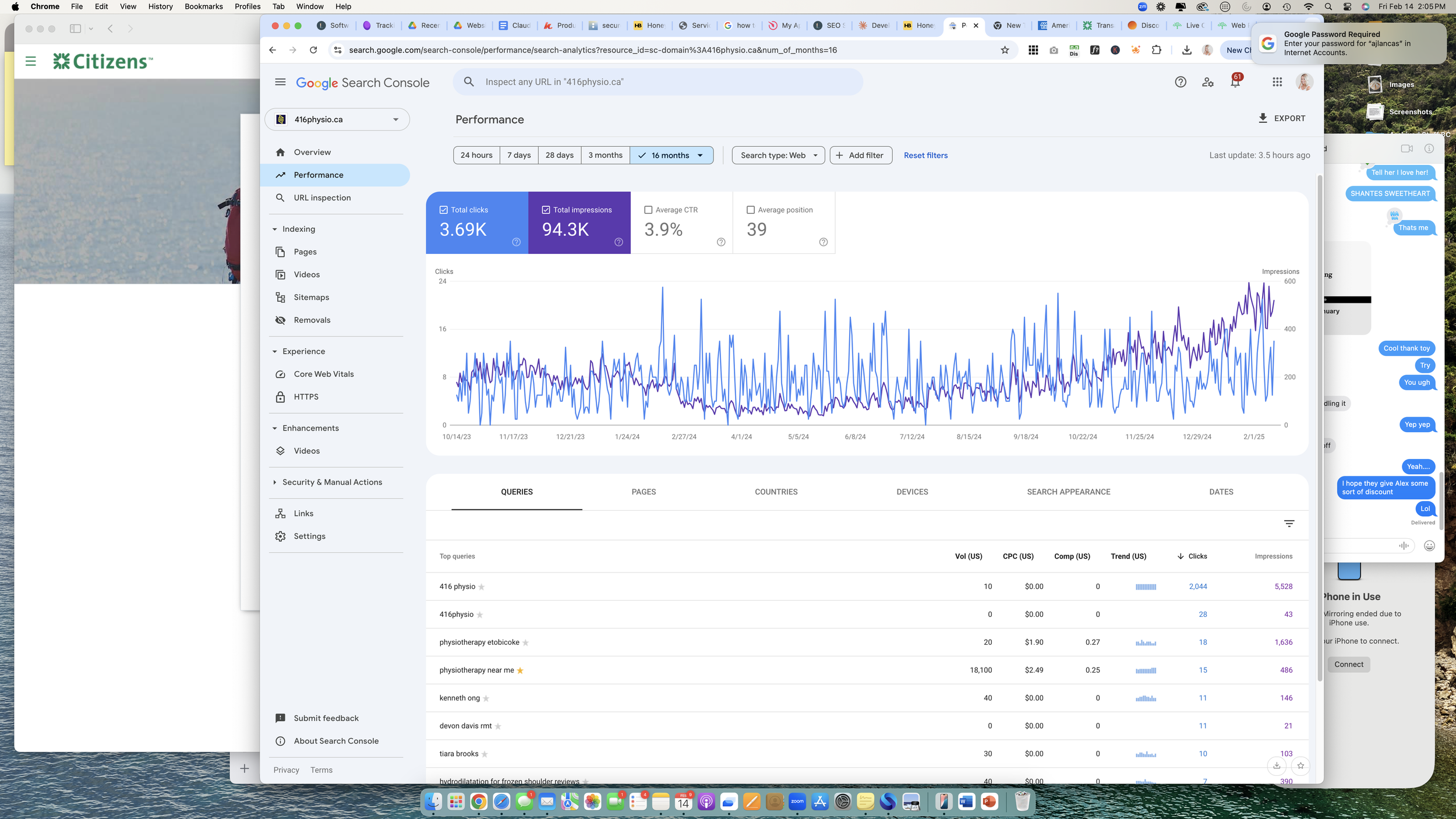The image size is (1456, 819).
Task: Open the HTTPS report
Action: (306, 397)
